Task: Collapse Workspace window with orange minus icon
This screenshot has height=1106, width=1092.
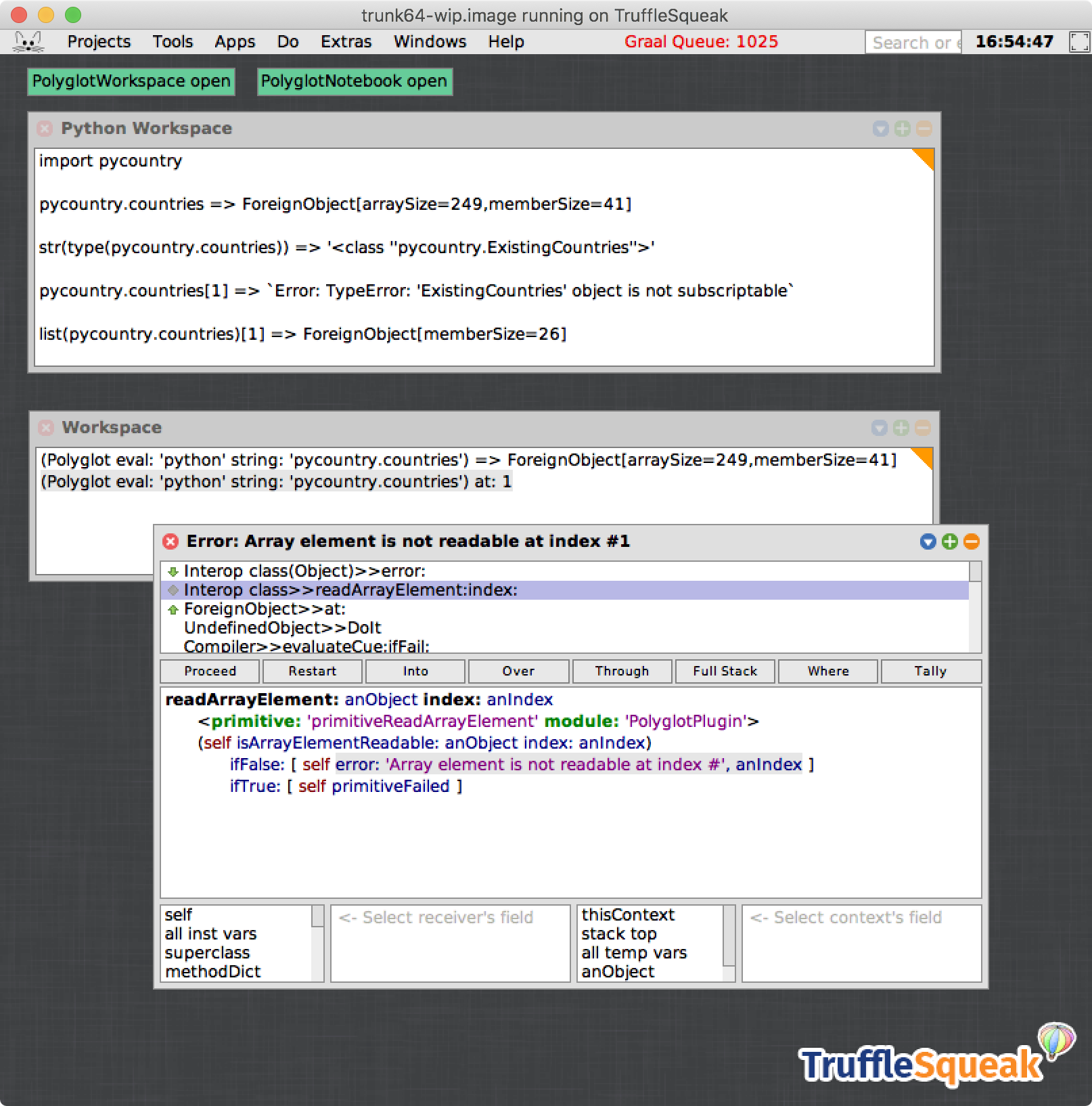Action: coord(922,428)
